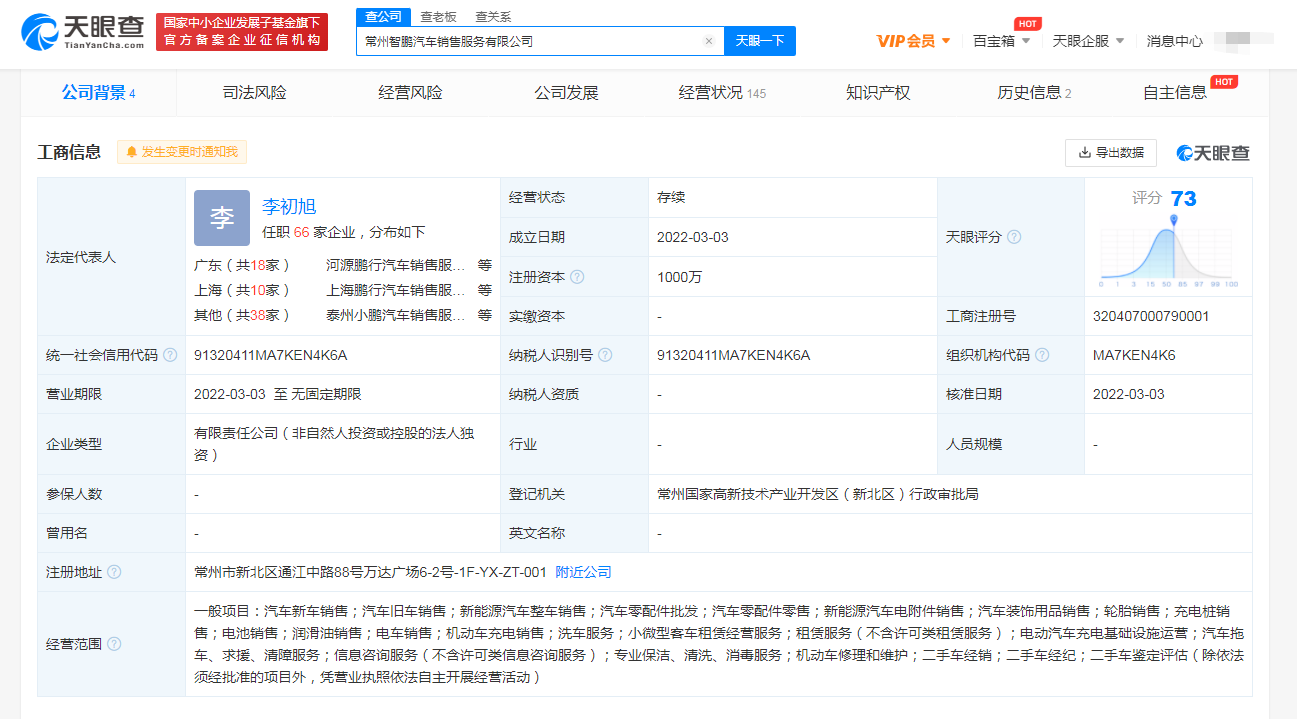Click the credit code 91320411MA7KEN4K6A under 统一社会信用代码
Image resolution: width=1297 pixels, height=719 pixels.
(271, 355)
